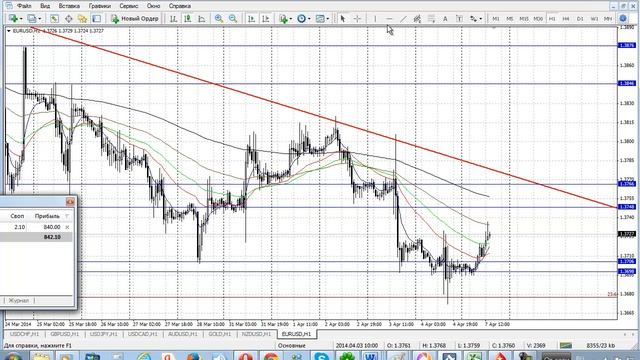This screenshot has width=640, height=360.
Task: Switch timeframe to M30
Action: (538, 19)
